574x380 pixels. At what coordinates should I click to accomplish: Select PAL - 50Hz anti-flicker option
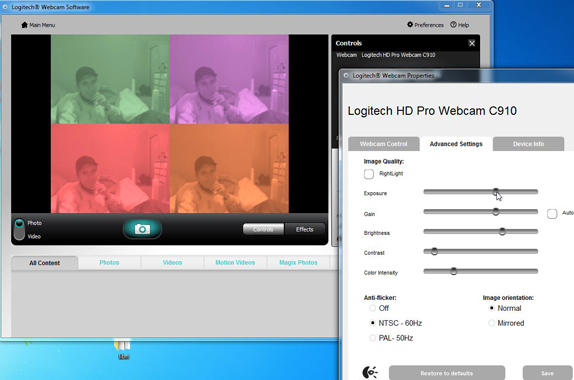(373, 338)
